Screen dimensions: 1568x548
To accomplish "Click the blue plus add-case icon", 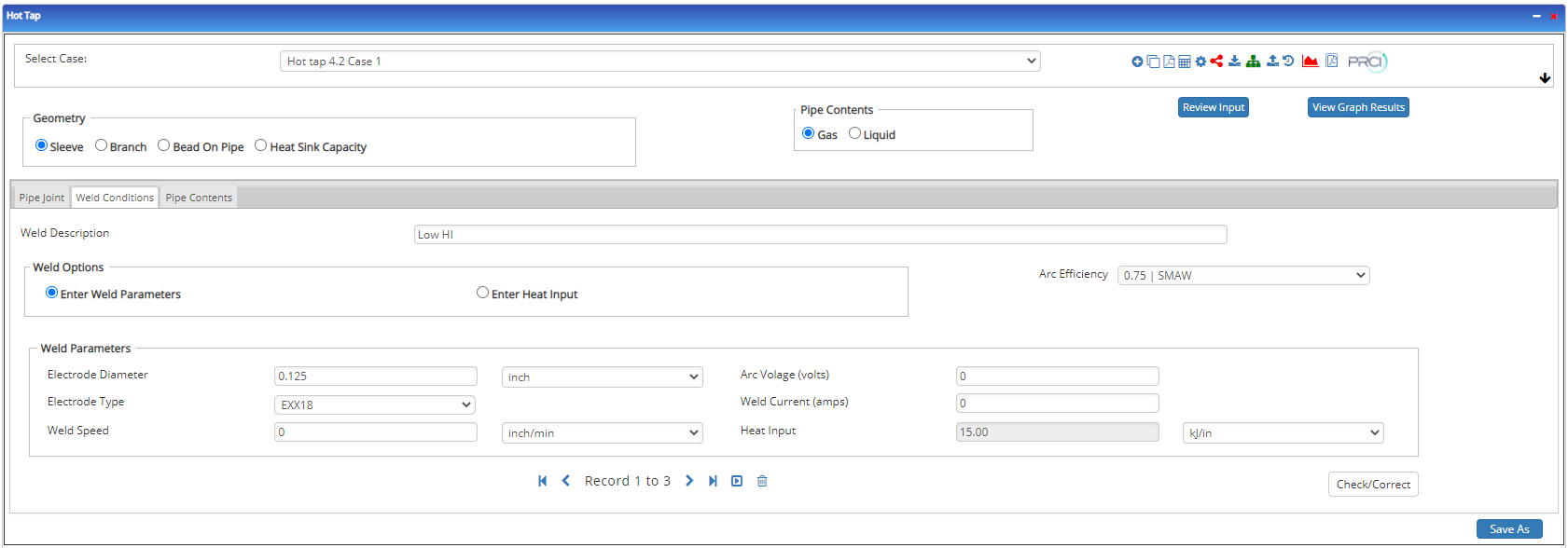I will [1137, 62].
